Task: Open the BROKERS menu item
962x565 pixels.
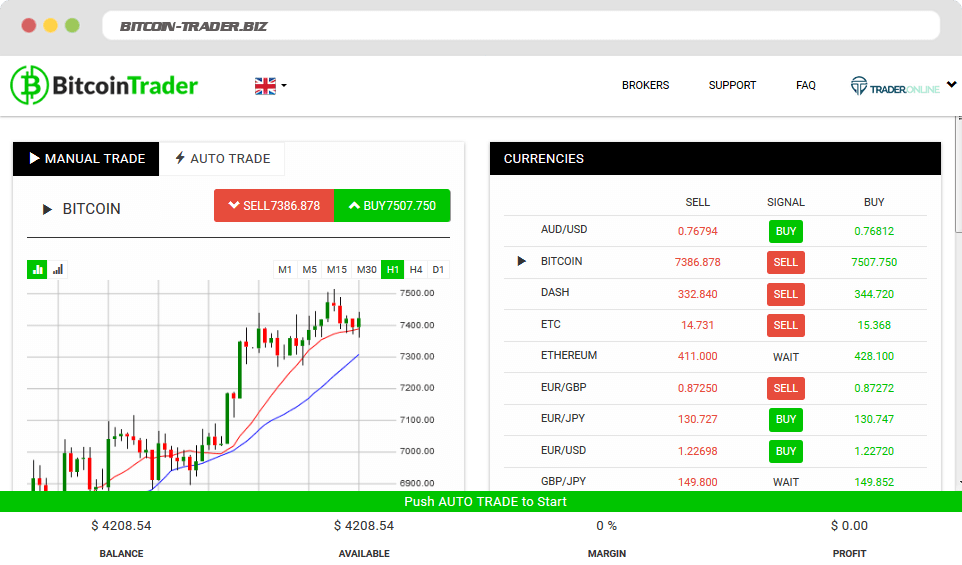Action: (x=645, y=86)
